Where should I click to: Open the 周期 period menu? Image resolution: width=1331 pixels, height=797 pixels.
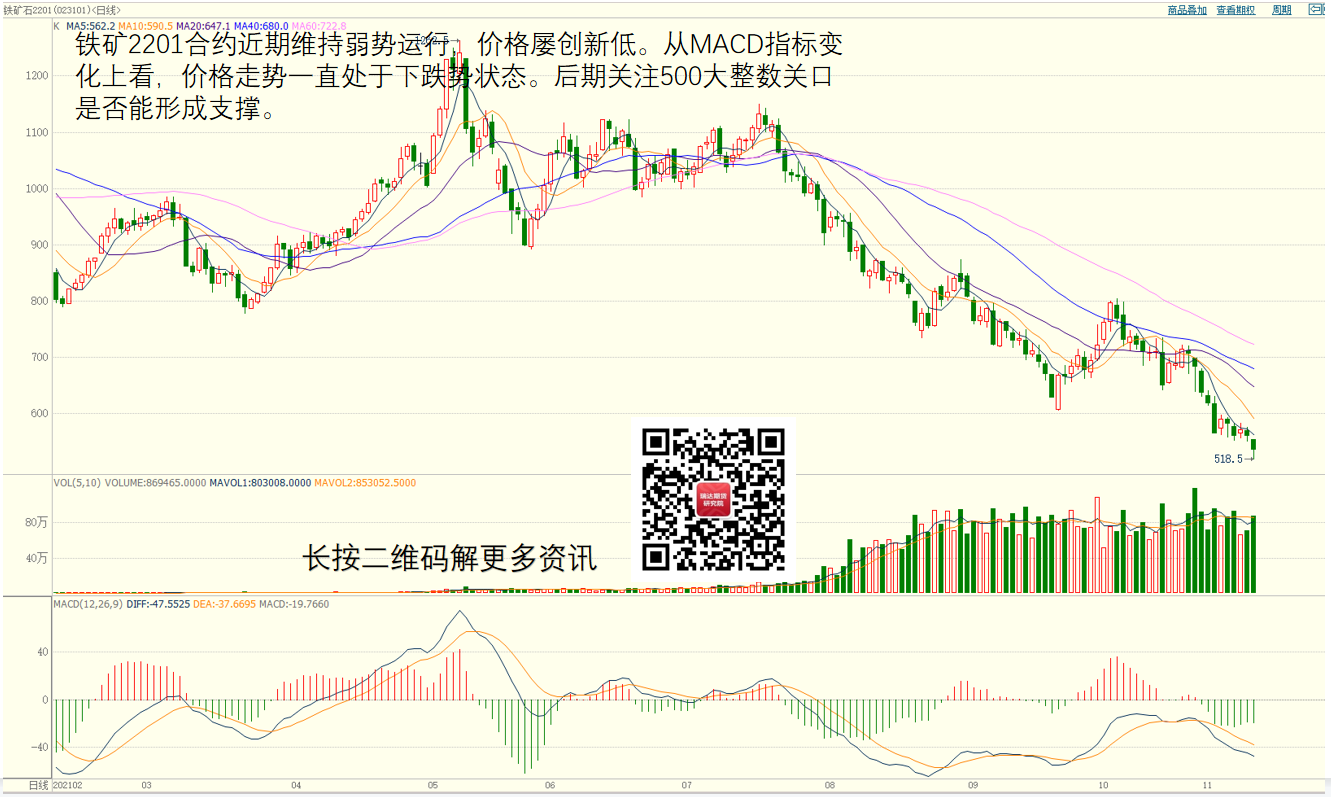click(x=1281, y=10)
